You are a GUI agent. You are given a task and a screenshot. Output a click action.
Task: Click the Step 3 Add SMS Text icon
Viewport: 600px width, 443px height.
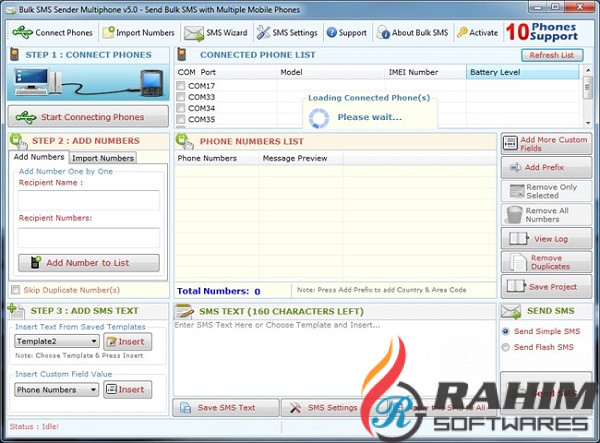(16, 311)
